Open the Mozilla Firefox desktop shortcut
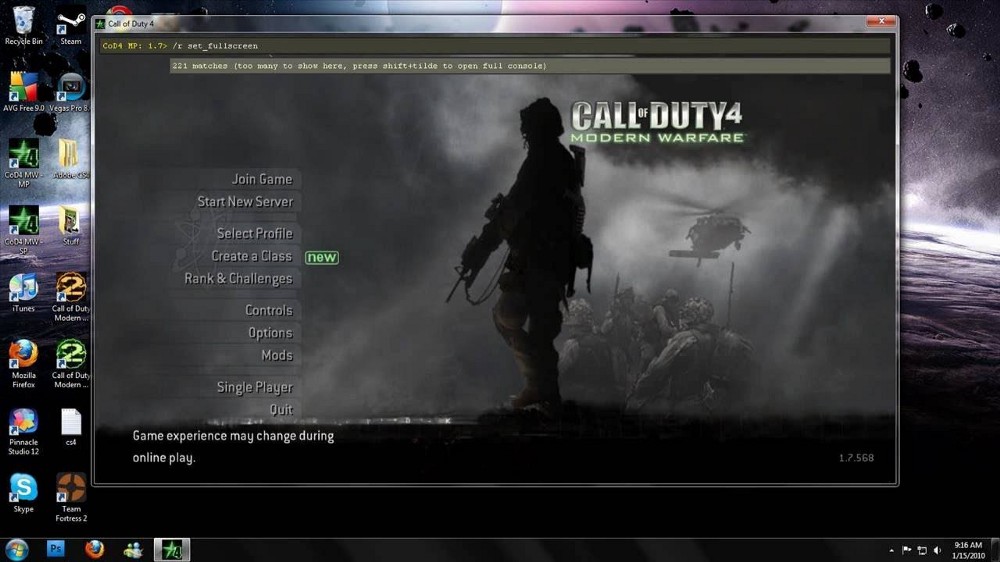 click(24, 364)
